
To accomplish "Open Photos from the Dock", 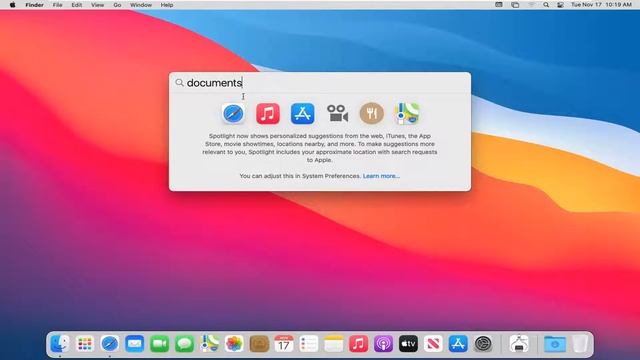I will click(x=234, y=344).
